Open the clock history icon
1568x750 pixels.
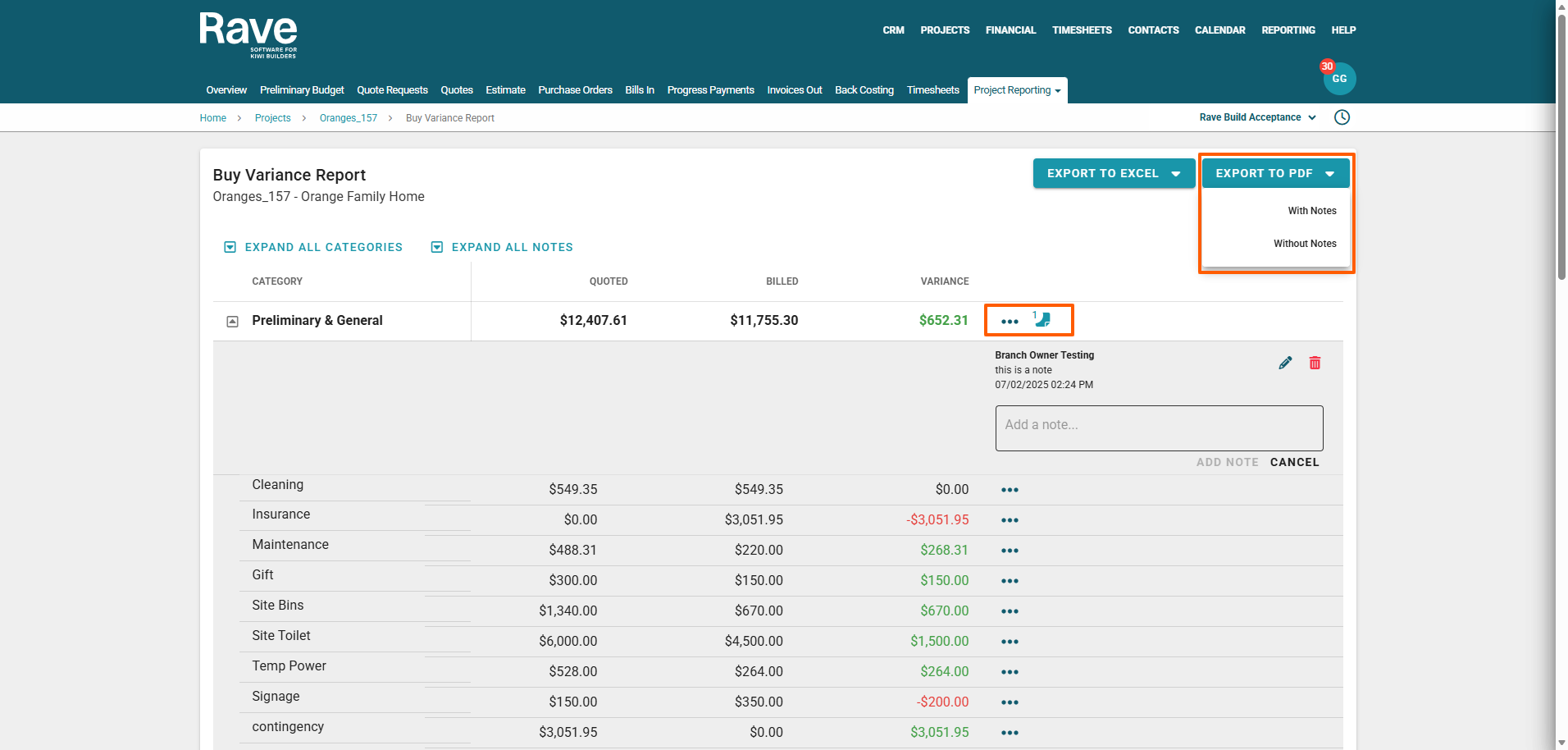coord(1342,117)
